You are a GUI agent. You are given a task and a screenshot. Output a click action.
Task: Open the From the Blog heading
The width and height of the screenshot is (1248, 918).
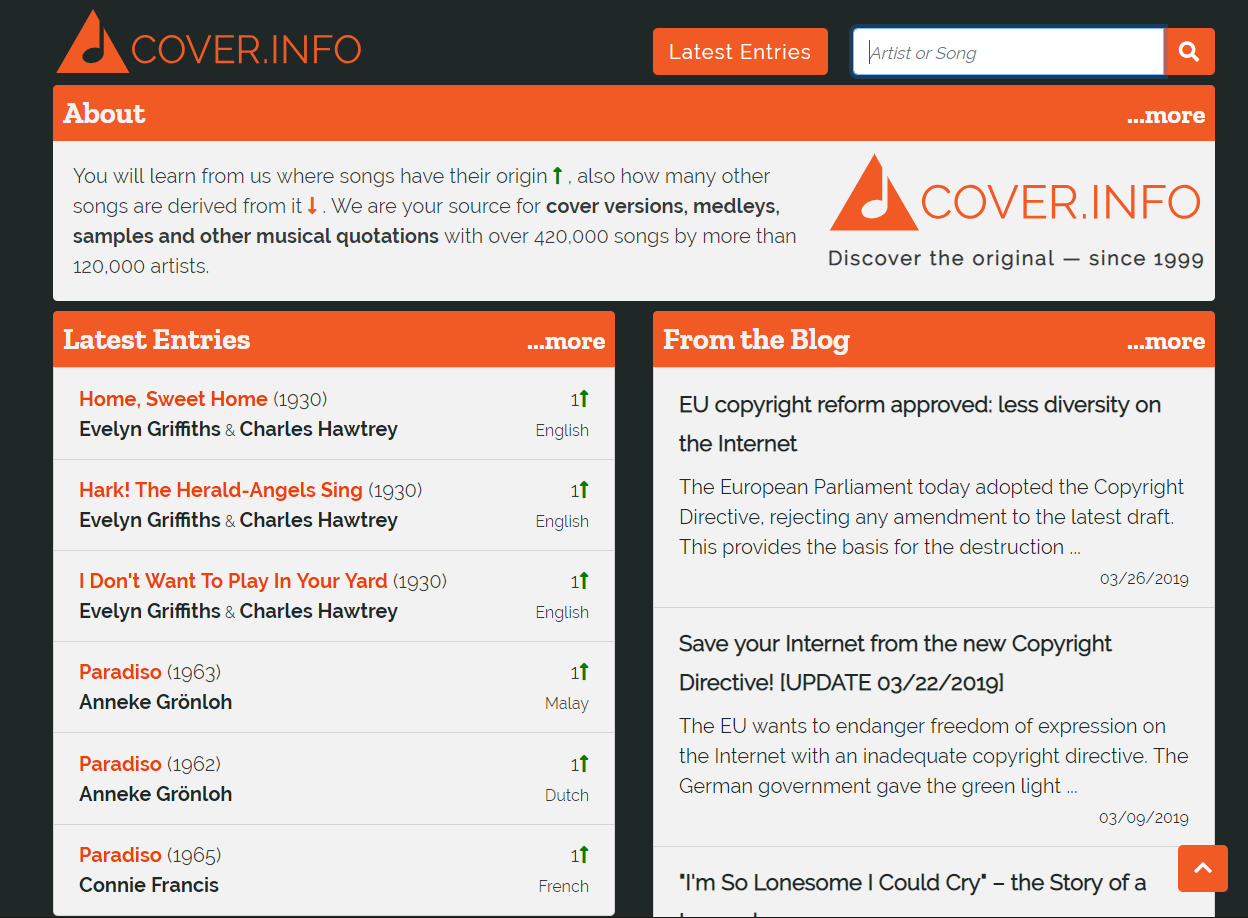coord(756,340)
